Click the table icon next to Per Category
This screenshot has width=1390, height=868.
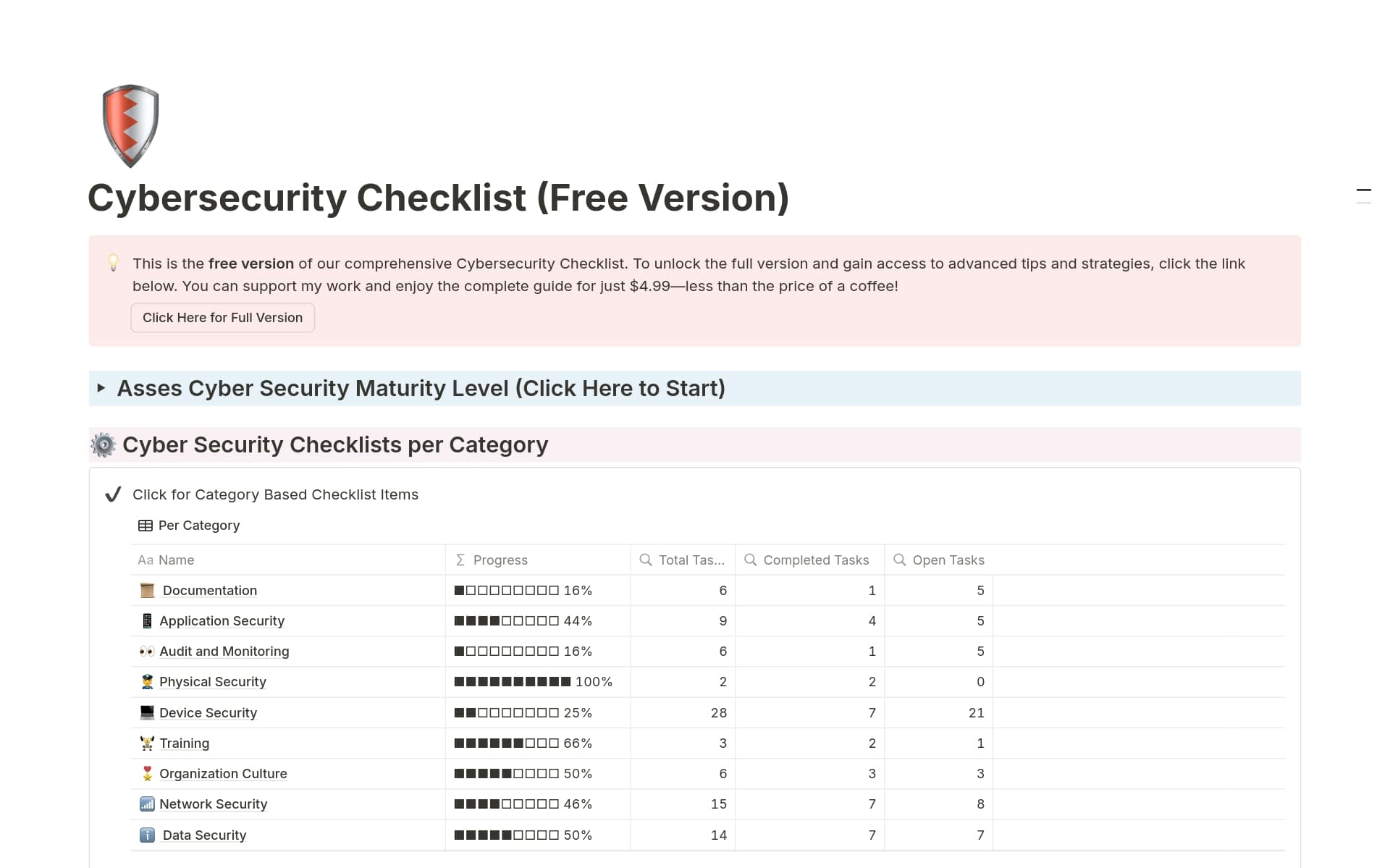click(146, 525)
